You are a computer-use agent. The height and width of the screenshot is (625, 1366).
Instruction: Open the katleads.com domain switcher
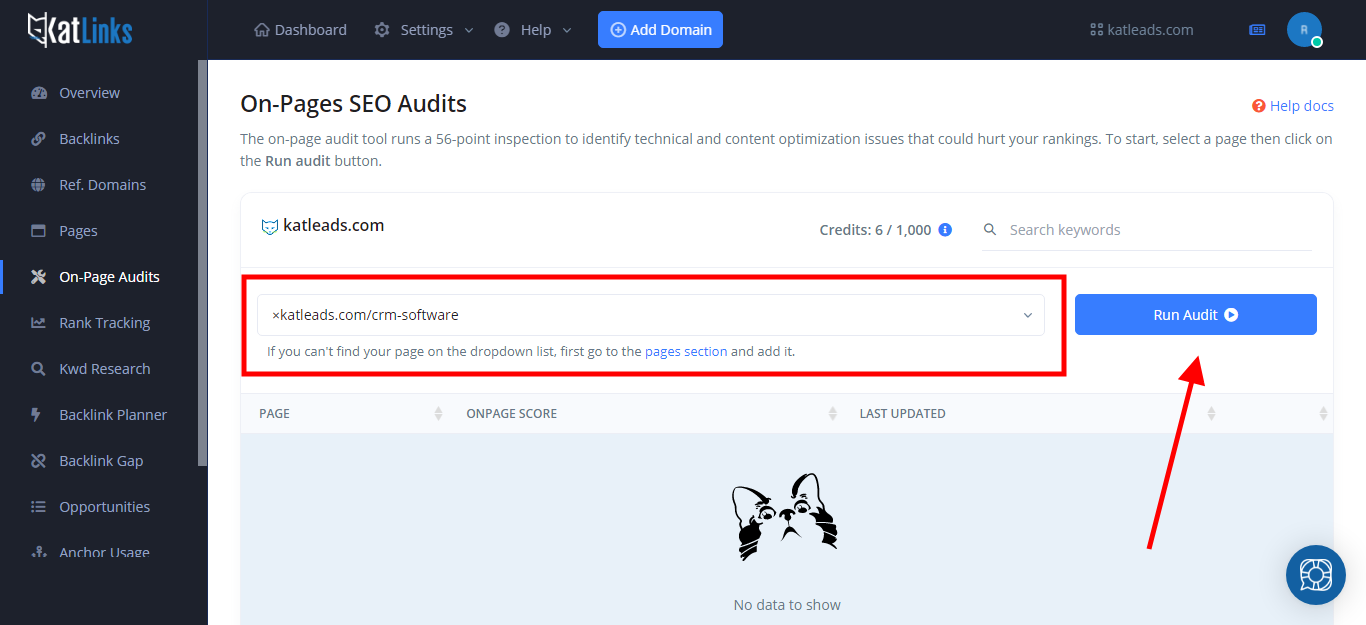coord(1141,30)
